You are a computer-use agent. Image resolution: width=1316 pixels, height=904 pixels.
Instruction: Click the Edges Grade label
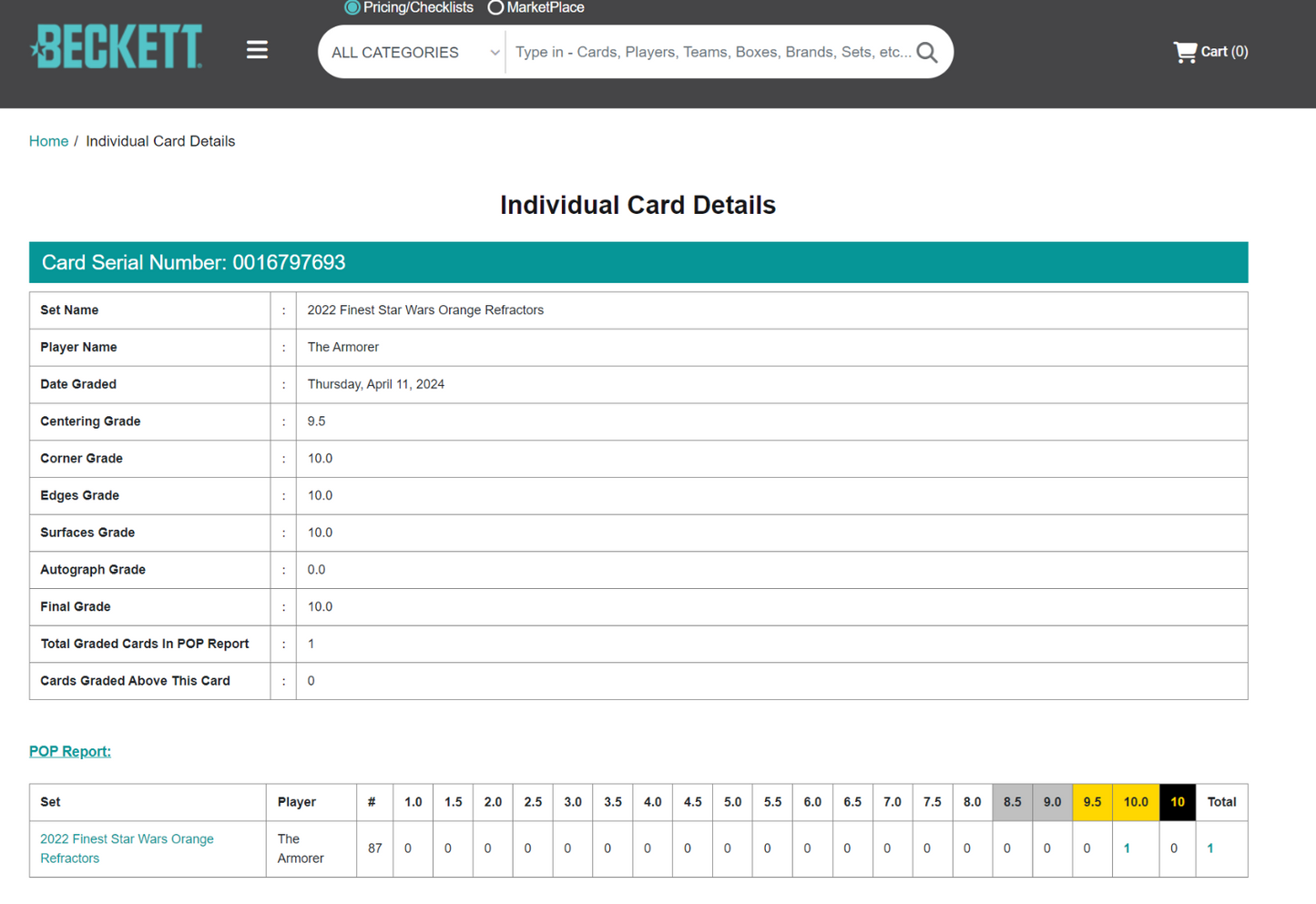point(79,496)
